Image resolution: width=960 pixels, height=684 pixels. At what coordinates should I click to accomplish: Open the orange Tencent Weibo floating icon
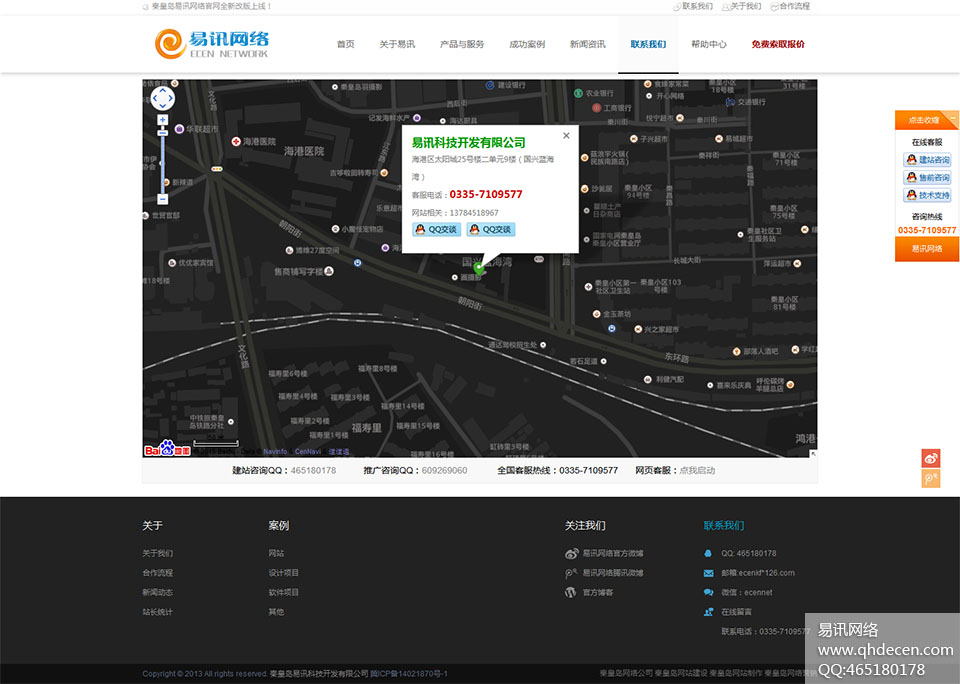tap(931, 478)
